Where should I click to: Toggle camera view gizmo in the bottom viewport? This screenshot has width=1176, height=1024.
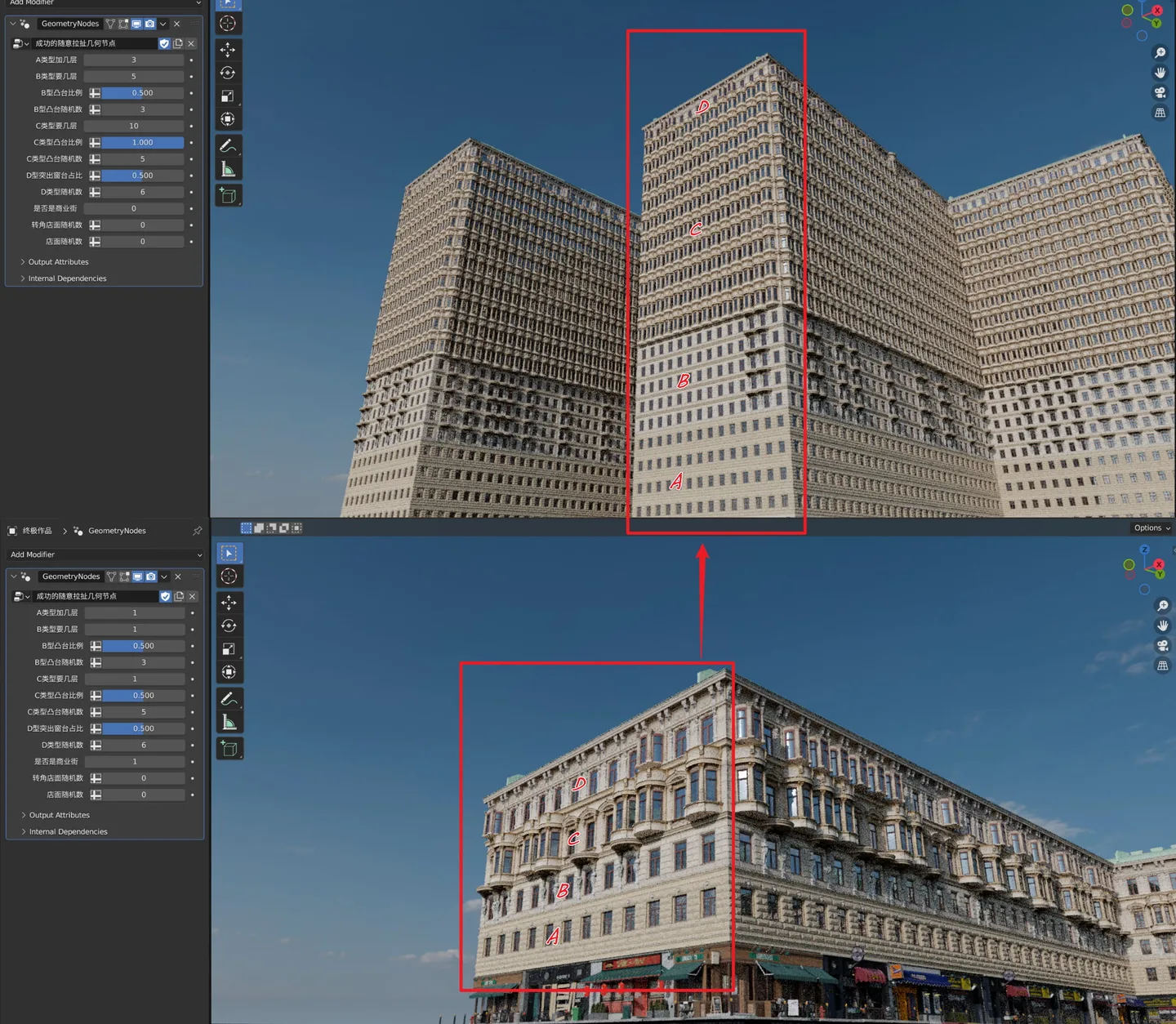pyautogui.click(x=1162, y=645)
